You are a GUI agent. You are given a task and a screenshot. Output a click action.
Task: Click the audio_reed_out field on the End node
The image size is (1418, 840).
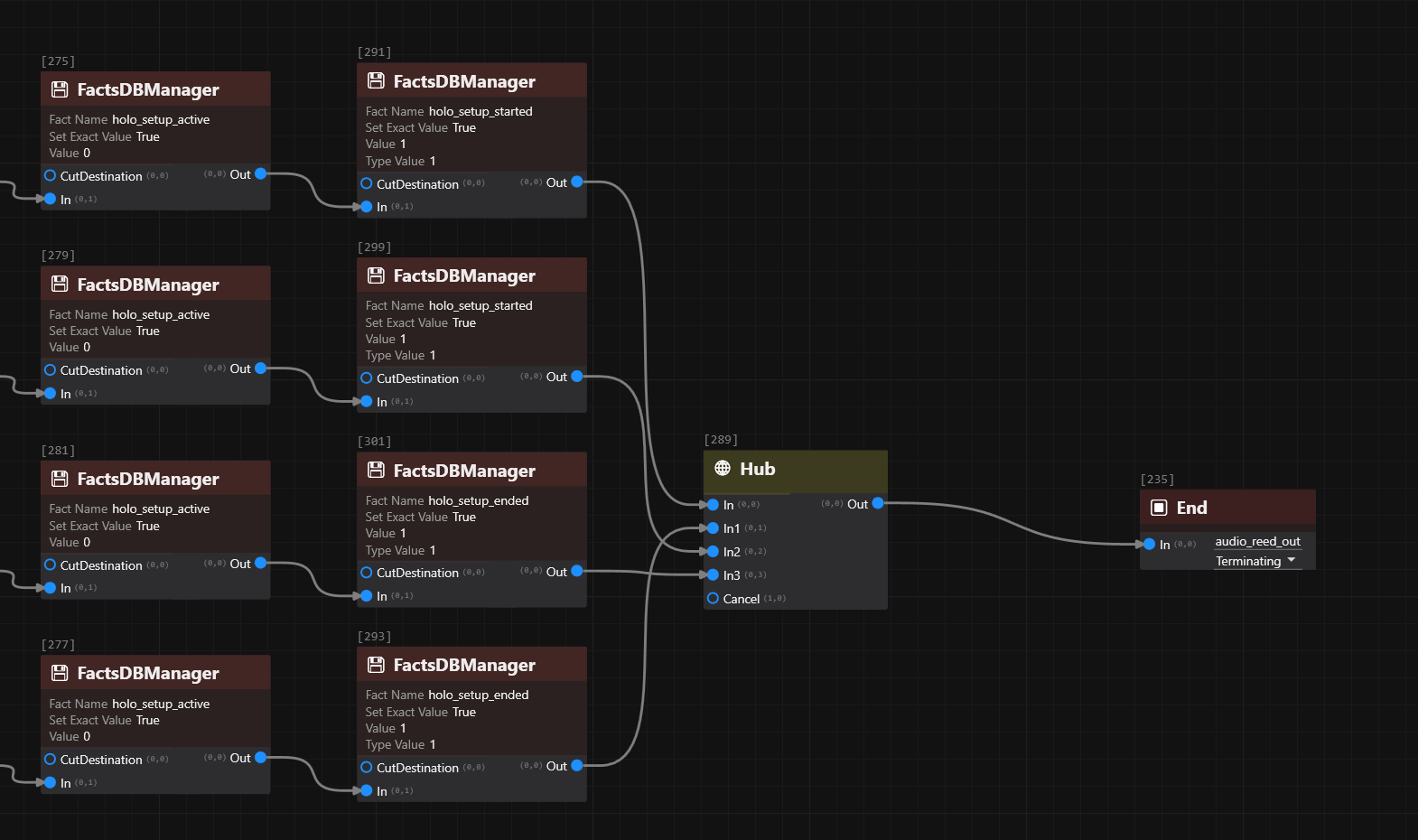(x=1257, y=541)
